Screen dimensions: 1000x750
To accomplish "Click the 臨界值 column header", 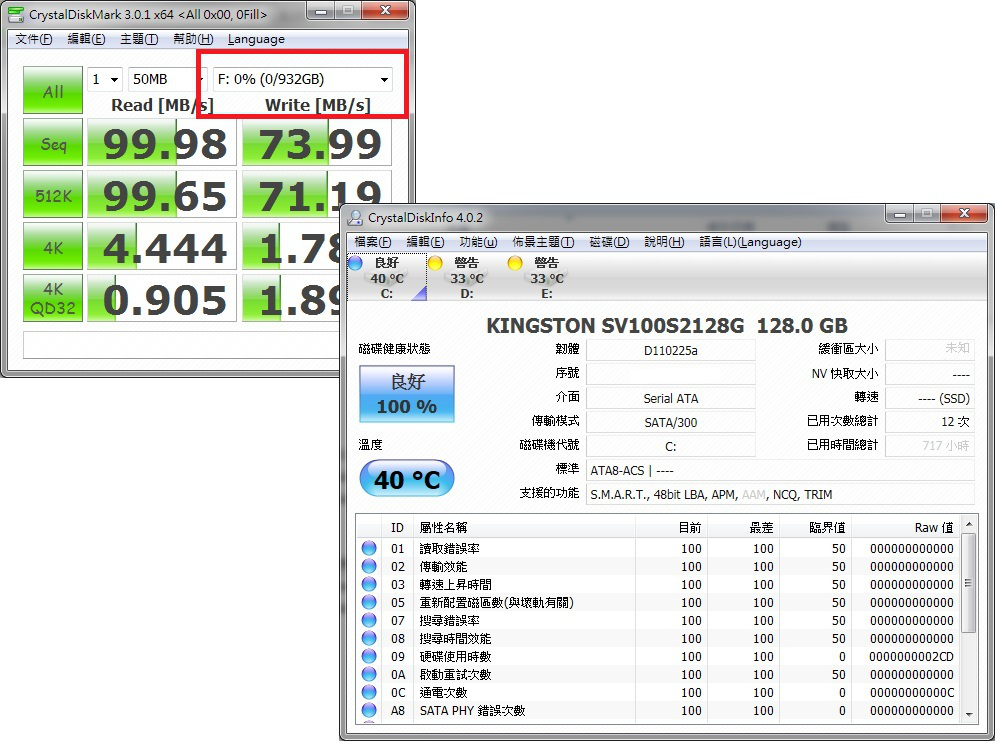I will (816, 527).
